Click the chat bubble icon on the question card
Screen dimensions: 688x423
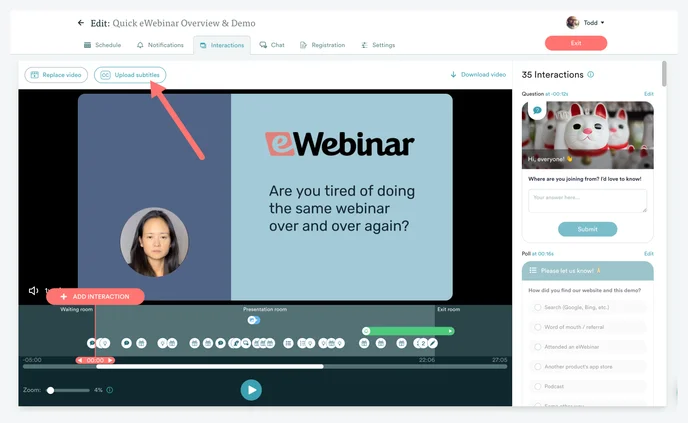pos(537,110)
